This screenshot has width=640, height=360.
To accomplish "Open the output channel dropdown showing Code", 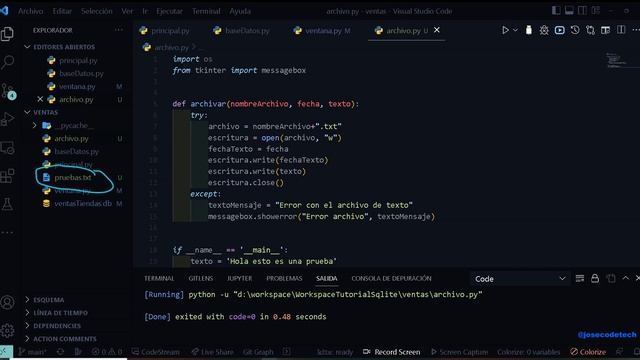I will tap(520, 279).
